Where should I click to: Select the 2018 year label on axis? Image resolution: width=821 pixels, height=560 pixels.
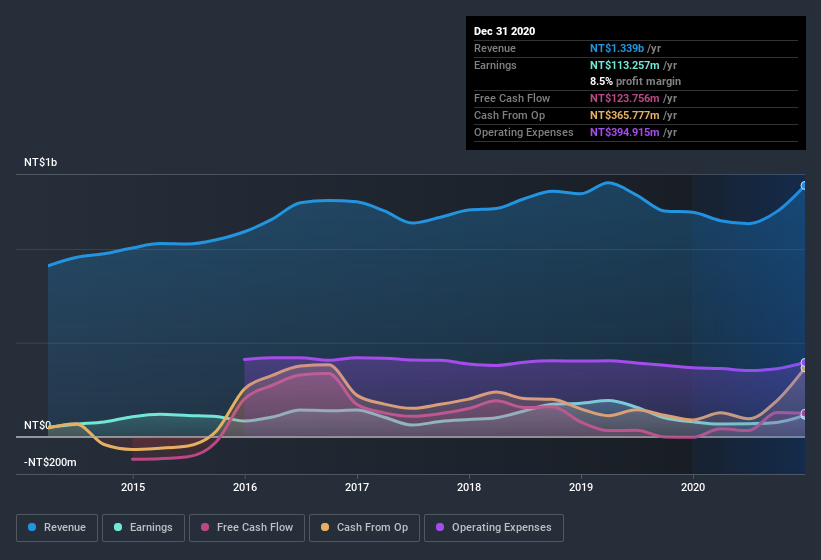point(469,487)
